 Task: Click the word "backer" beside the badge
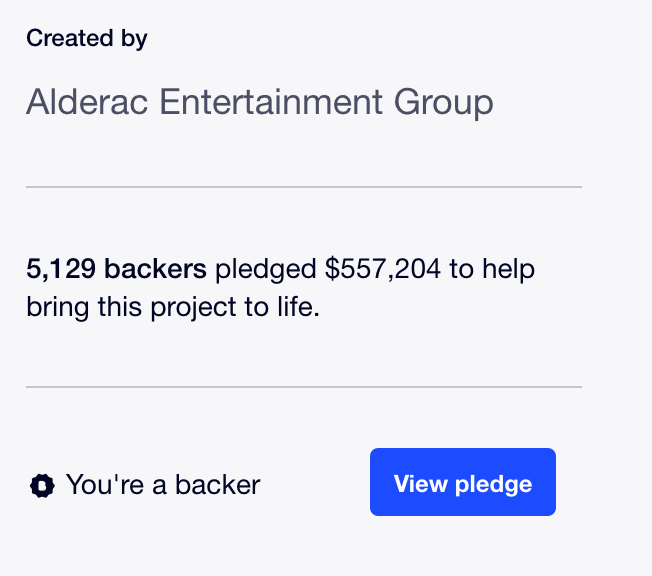click(x=217, y=485)
